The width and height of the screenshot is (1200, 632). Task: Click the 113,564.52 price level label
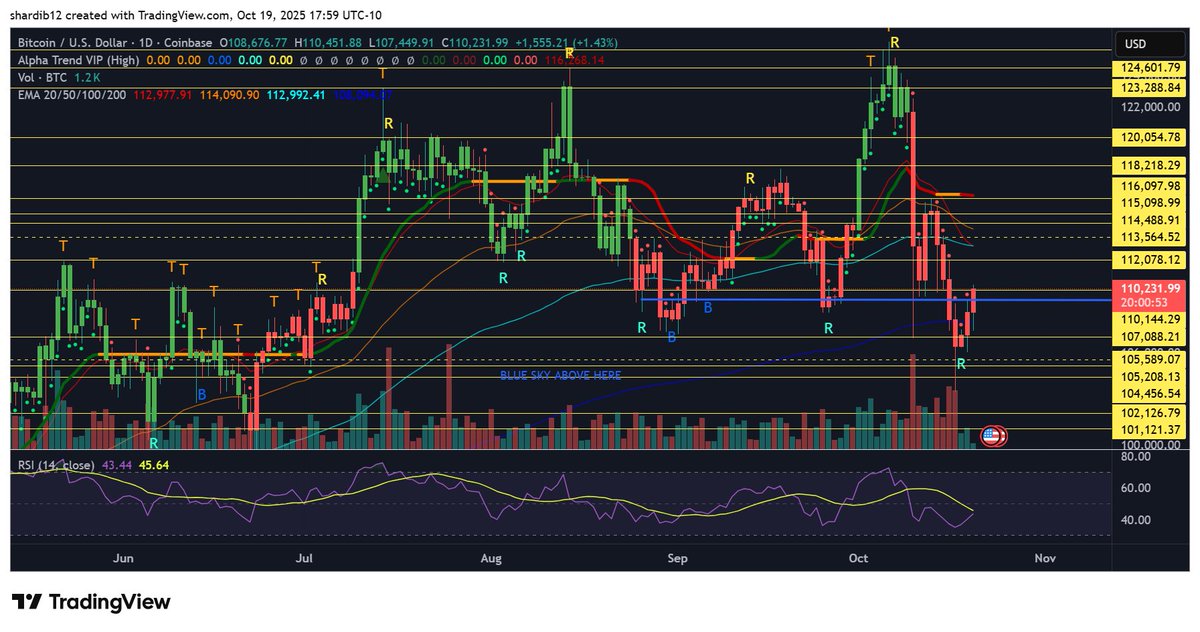pyautogui.click(x=1151, y=237)
